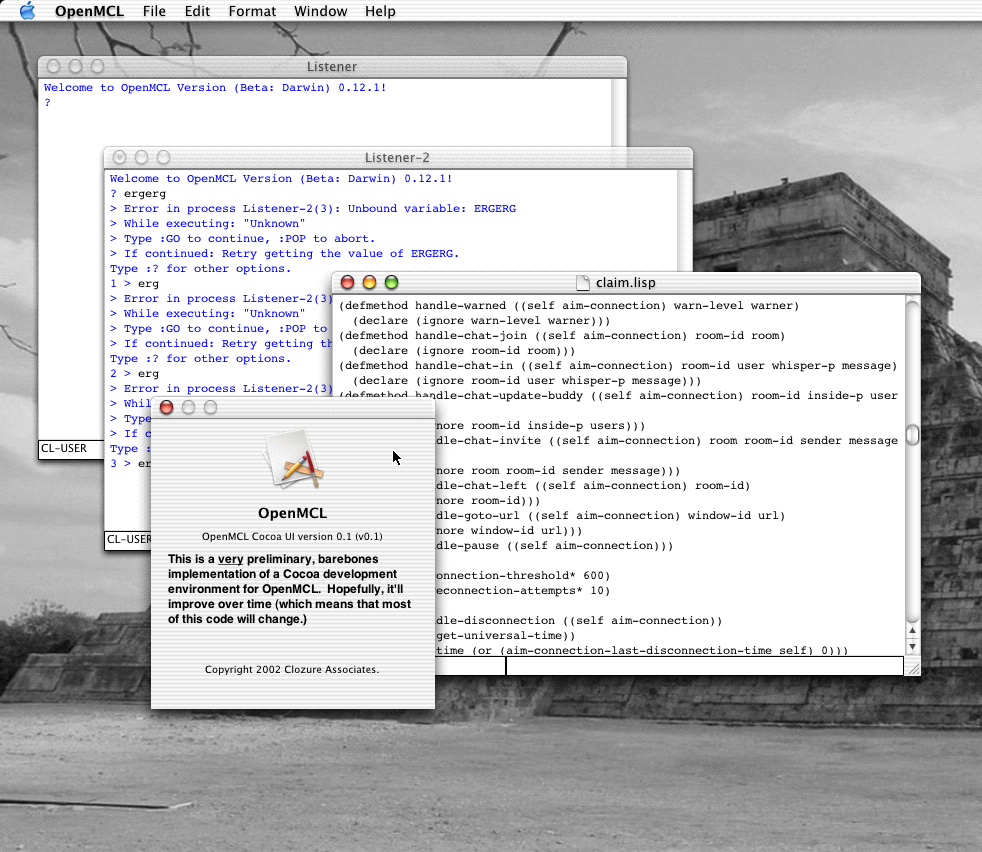Image resolution: width=982 pixels, height=852 pixels.
Task: Open the Format menu
Action: coord(252,11)
